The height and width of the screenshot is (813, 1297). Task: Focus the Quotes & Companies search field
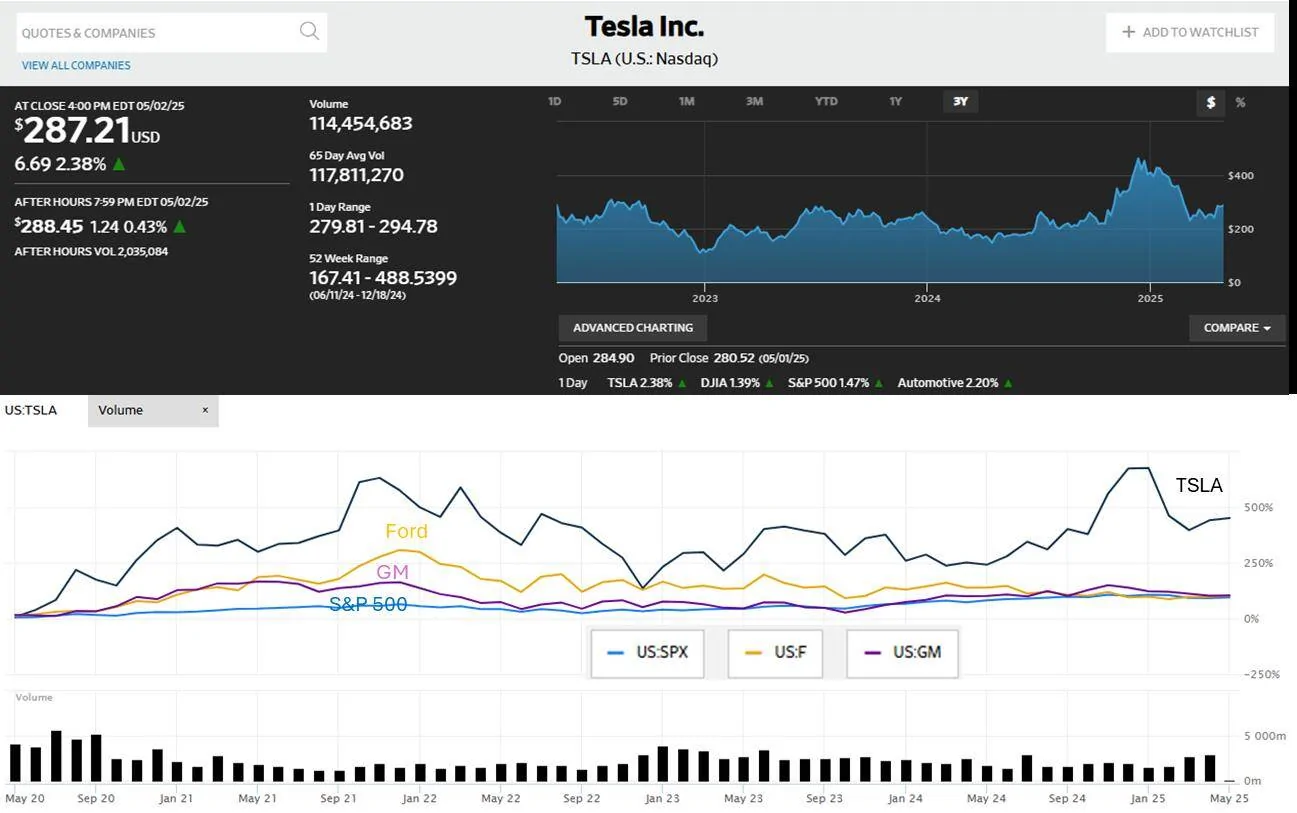click(x=172, y=32)
